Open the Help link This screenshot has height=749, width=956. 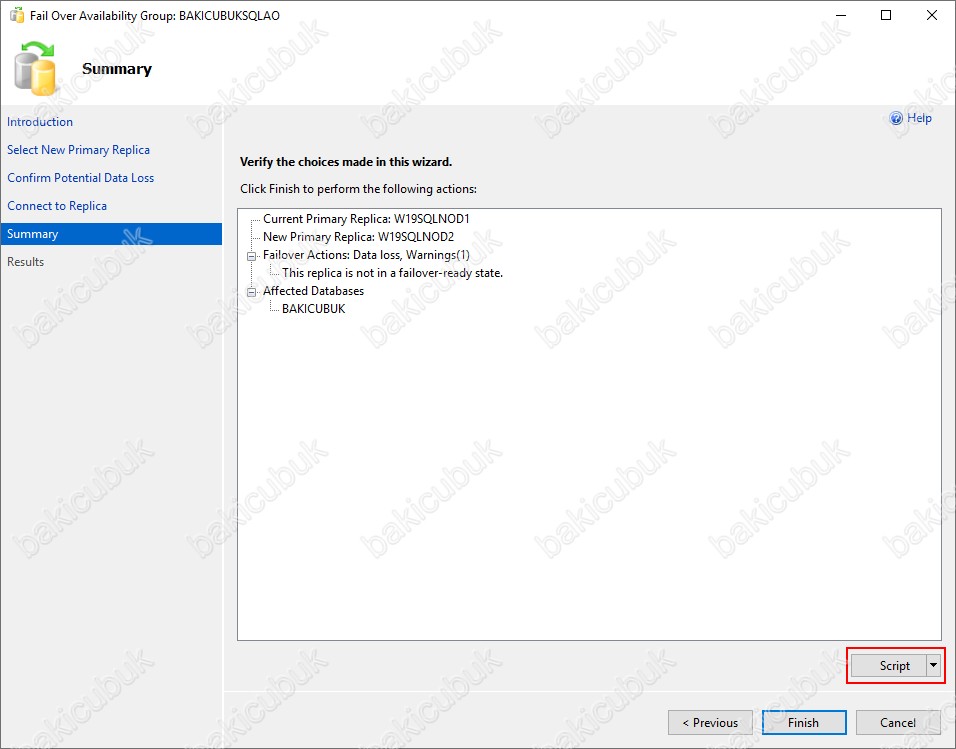coord(919,118)
